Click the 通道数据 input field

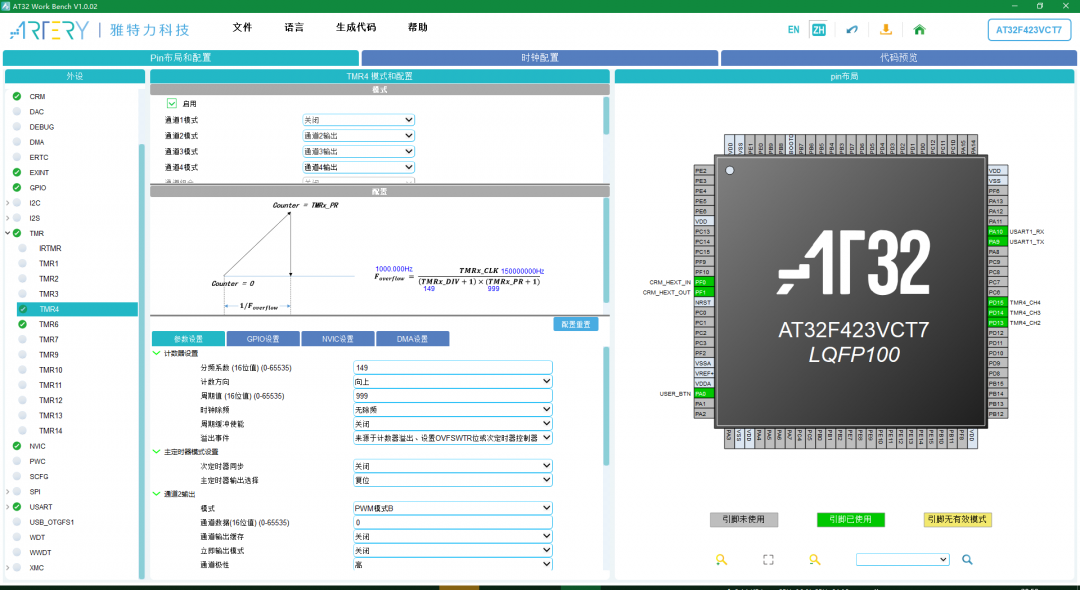[x=453, y=523]
